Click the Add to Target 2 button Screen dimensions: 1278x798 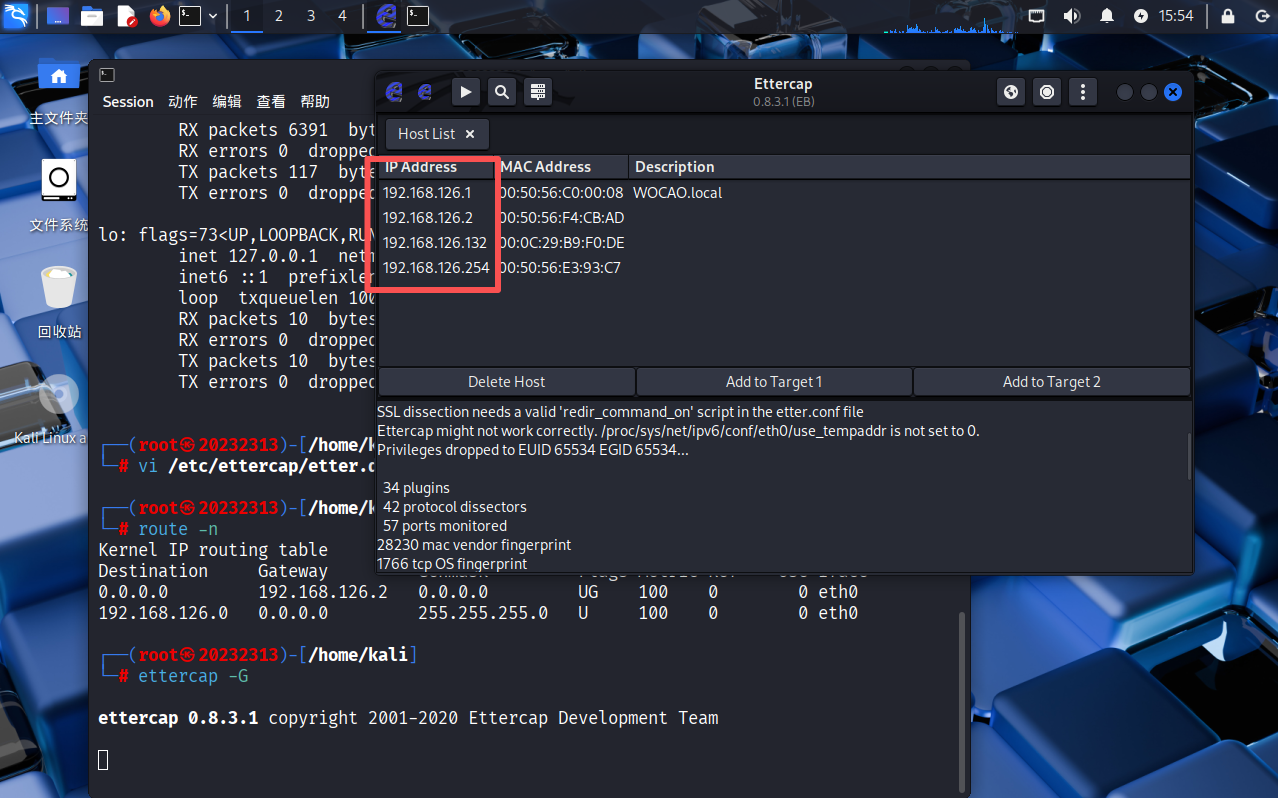click(1052, 382)
